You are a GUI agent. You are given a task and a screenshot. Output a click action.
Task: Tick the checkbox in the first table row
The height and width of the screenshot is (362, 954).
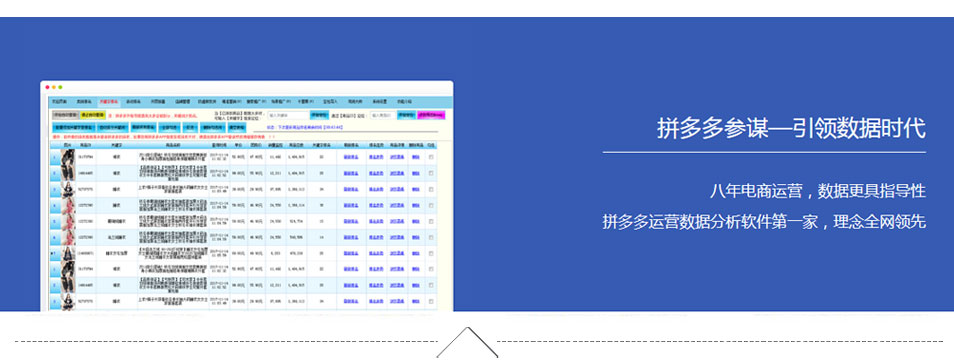click(431, 157)
